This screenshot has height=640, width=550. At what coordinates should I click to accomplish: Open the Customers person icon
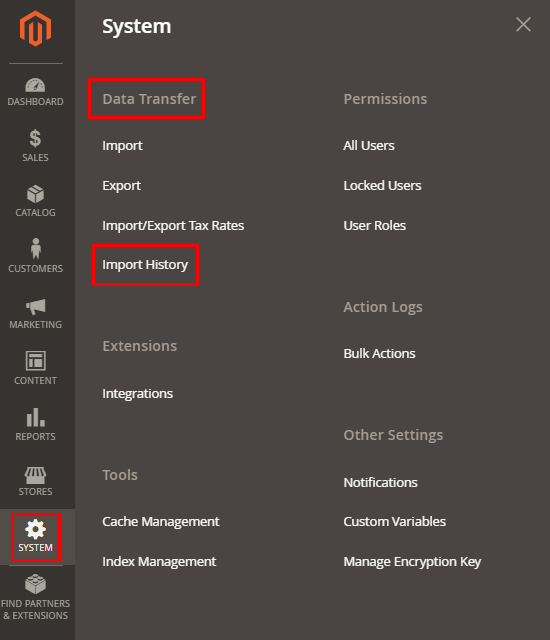(35, 249)
